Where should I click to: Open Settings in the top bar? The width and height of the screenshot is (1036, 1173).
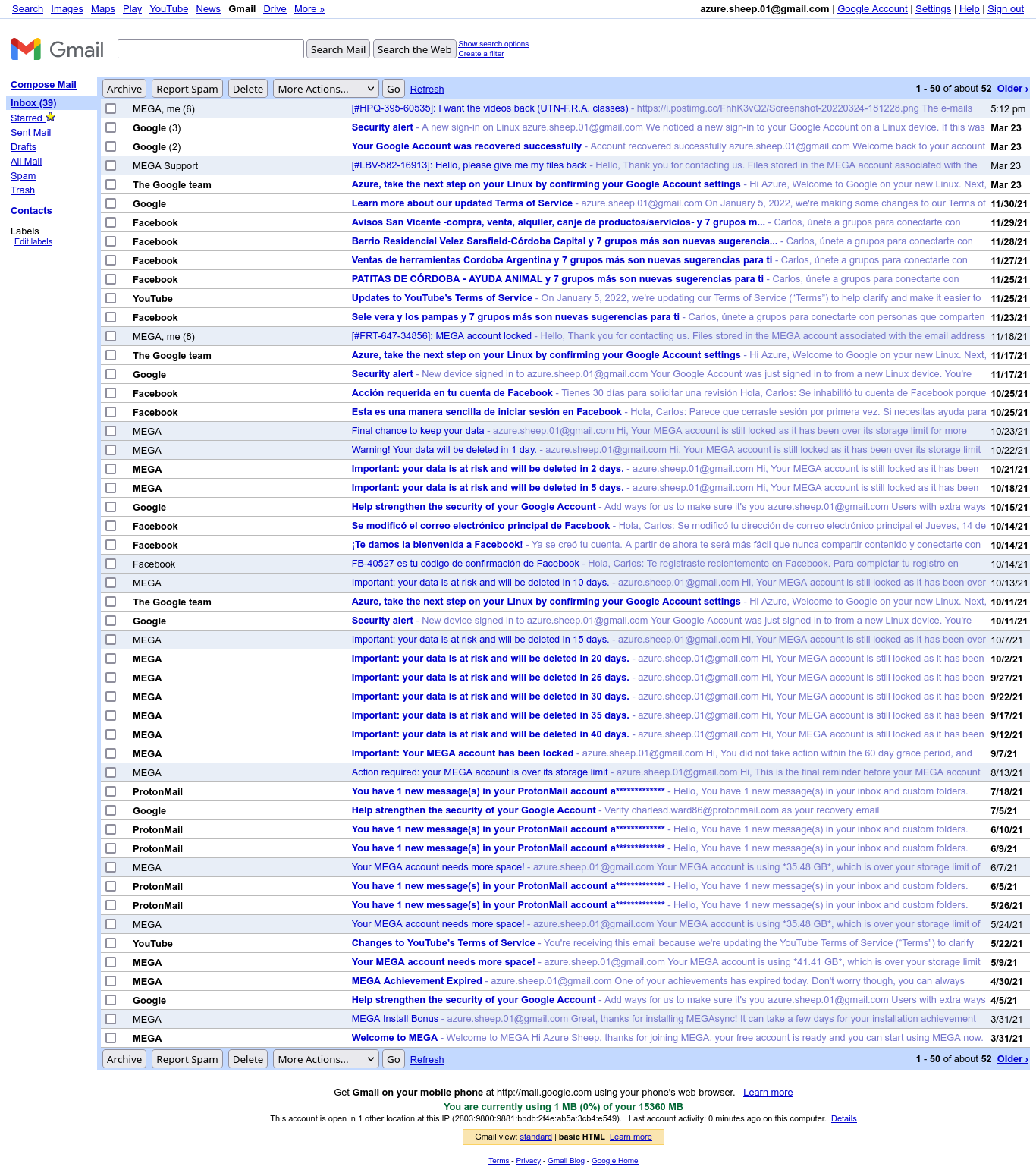click(x=933, y=9)
